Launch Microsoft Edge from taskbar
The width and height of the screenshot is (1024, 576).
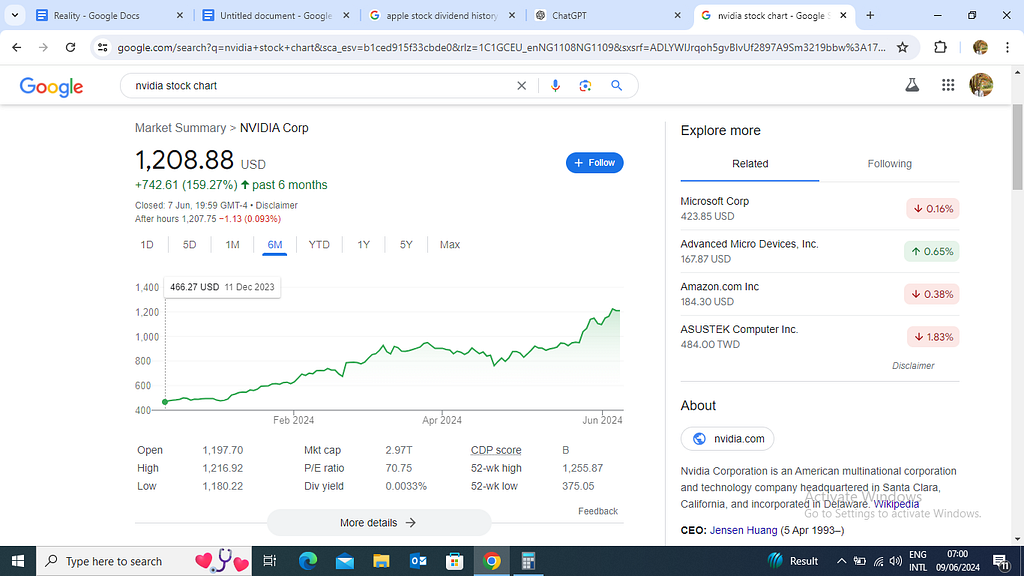tap(308, 561)
